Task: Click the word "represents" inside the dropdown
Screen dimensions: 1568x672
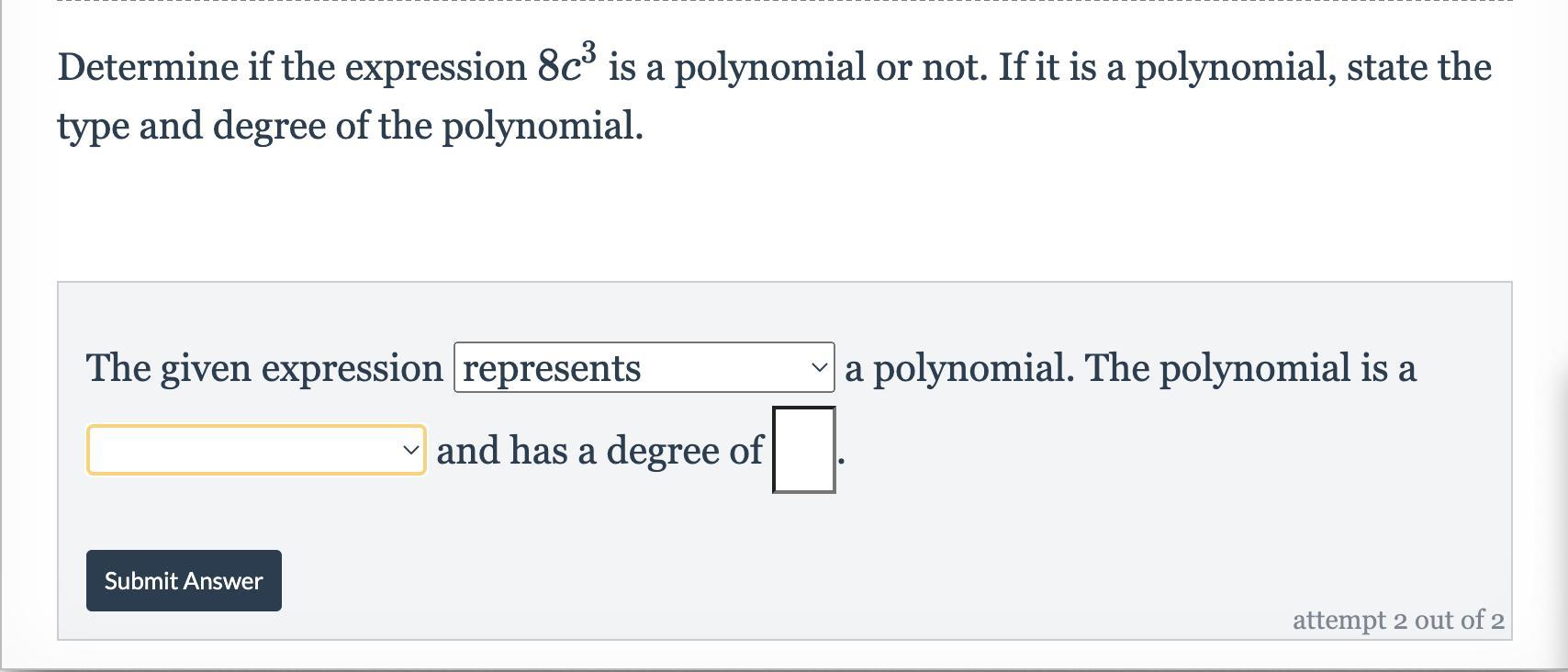Action: click(552, 368)
